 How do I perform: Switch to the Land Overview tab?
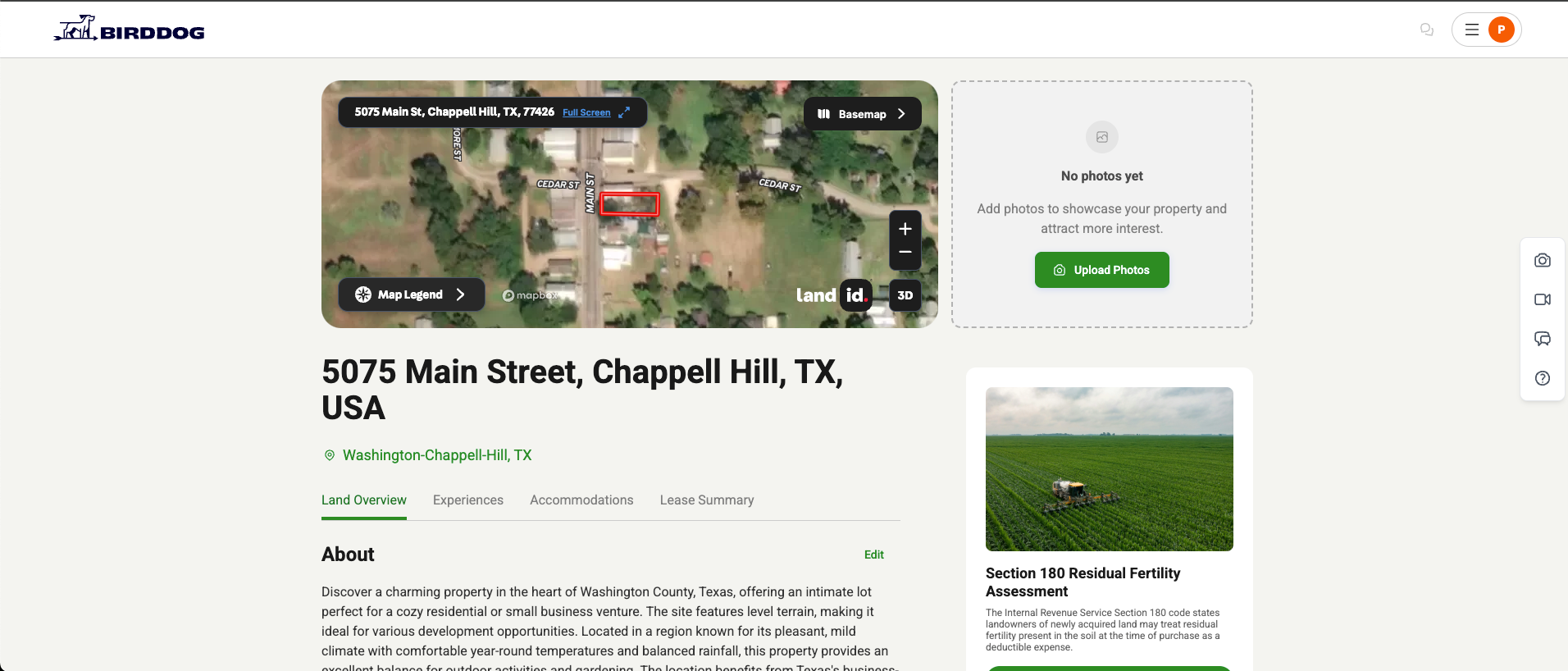(x=364, y=500)
